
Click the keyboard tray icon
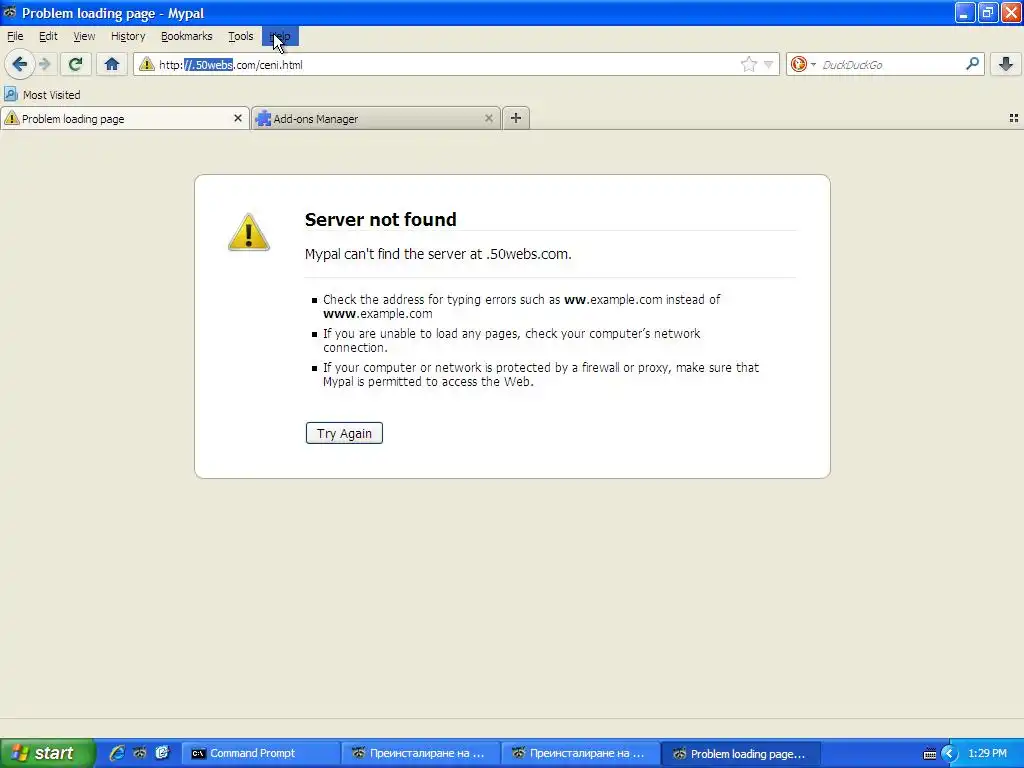930,754
